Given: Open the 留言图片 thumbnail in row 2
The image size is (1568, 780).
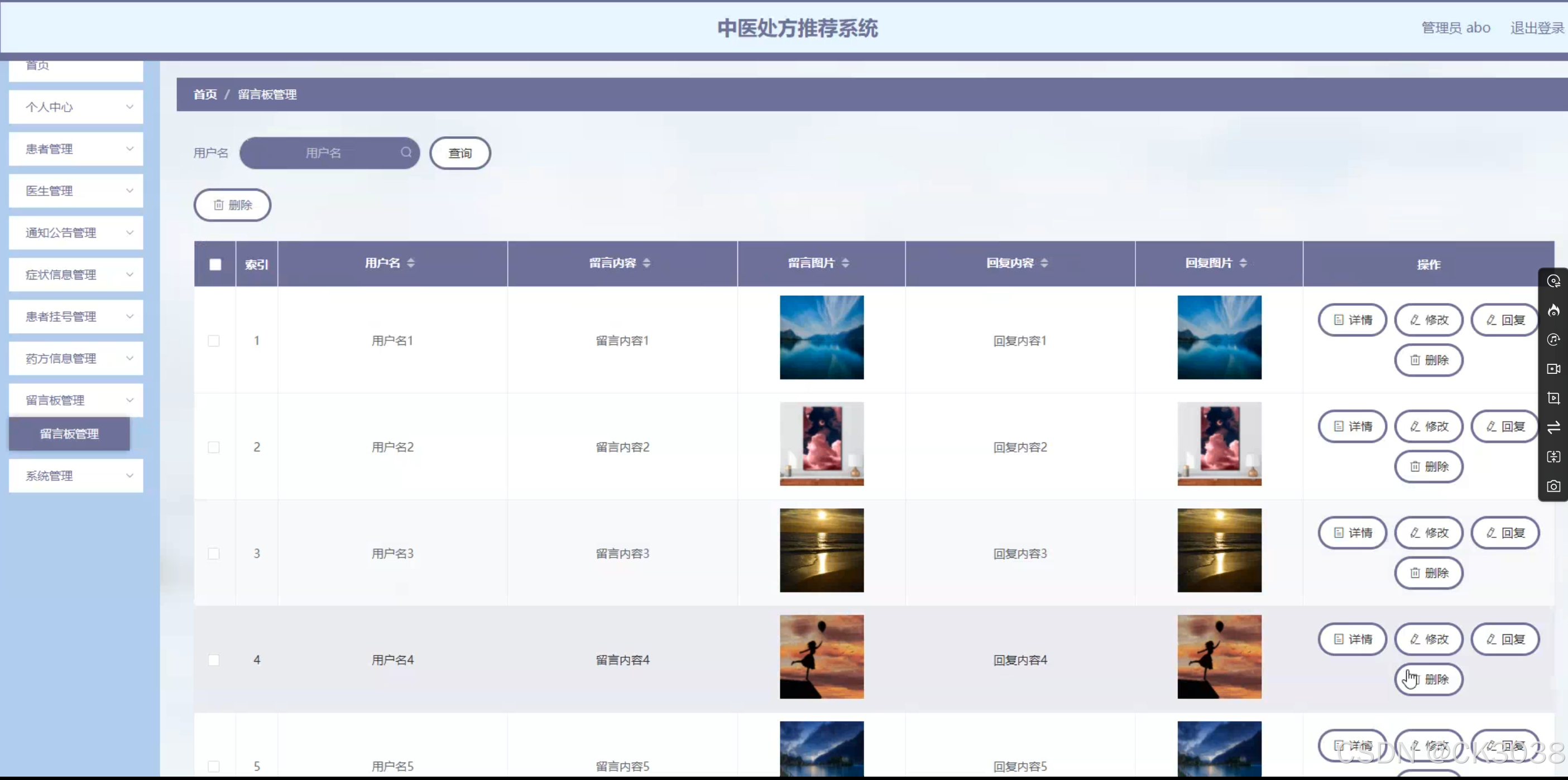Looking at the screenshot, I should click(821, 444).
